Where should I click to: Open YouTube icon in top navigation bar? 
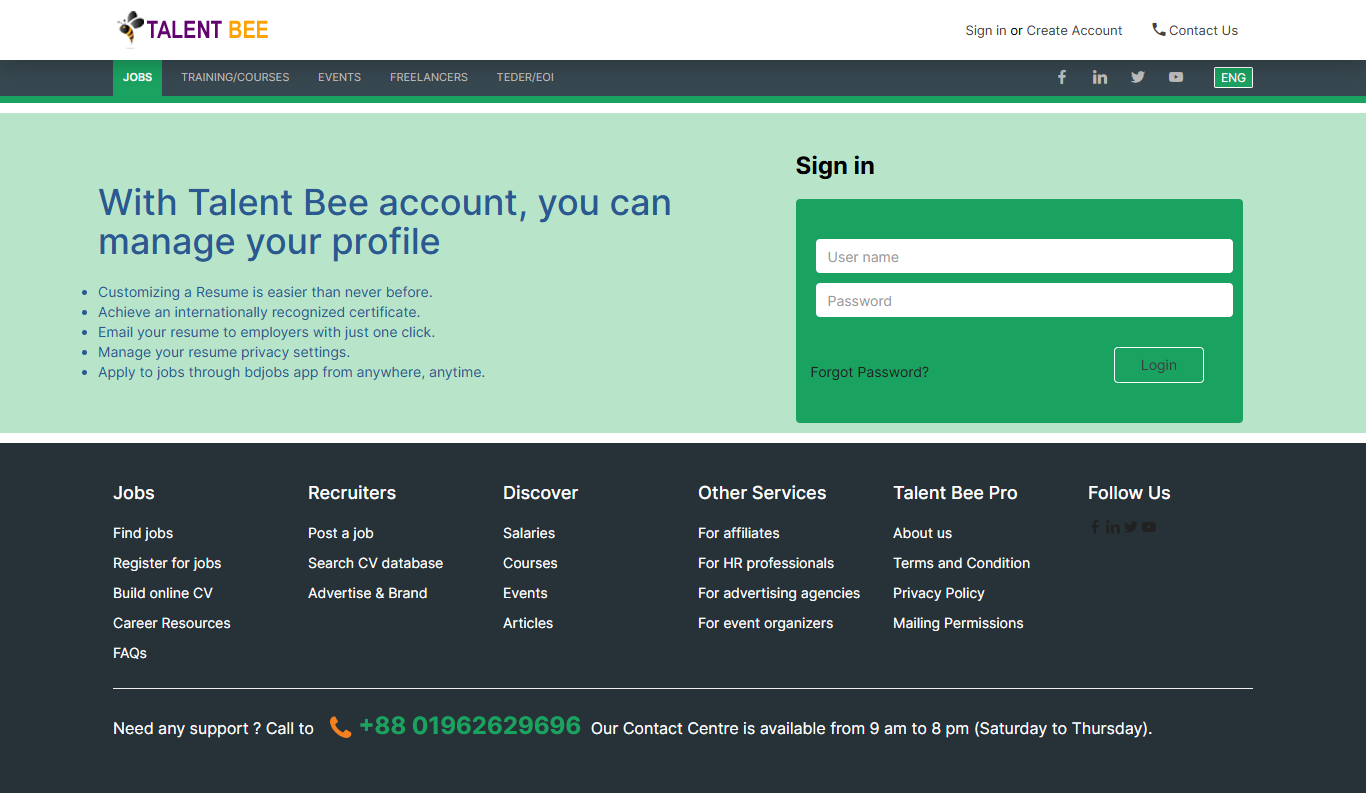pyautogui.click(x=1176, y=77)
